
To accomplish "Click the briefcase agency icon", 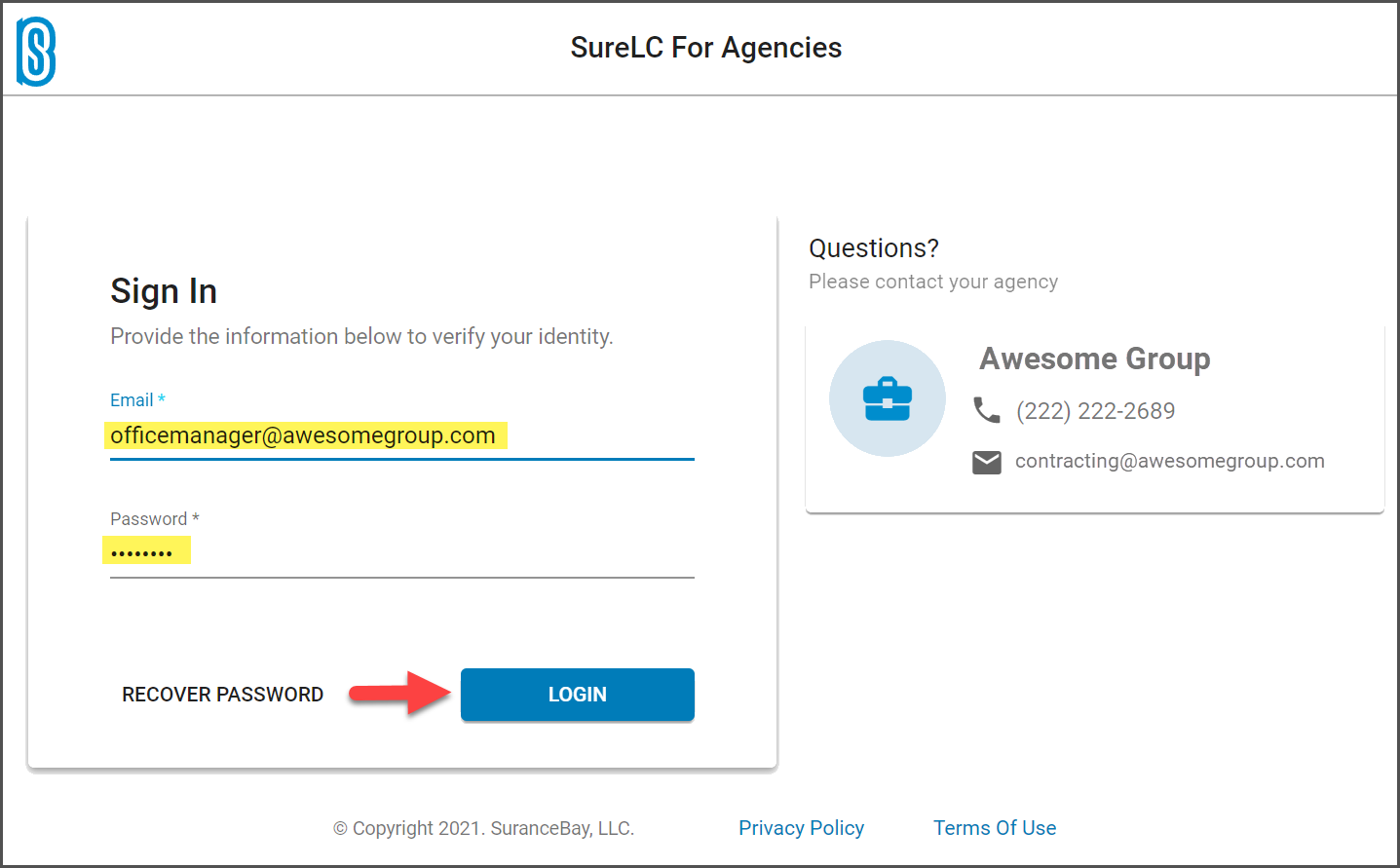I will click(888, 398).
